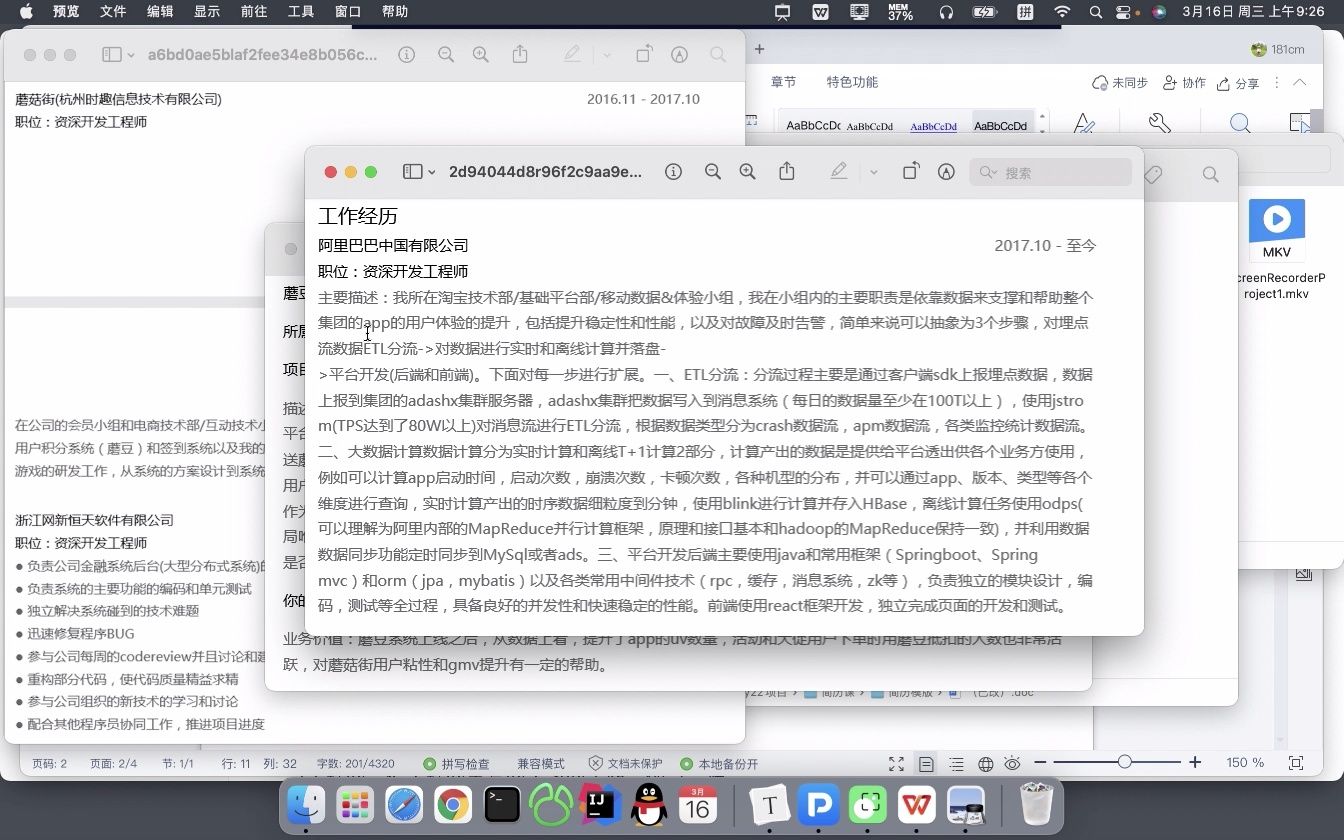Viewport: 1344px width, 840px height.
Task: Click 协作 collaborate button in WPS
Action: coord(1185,83)
